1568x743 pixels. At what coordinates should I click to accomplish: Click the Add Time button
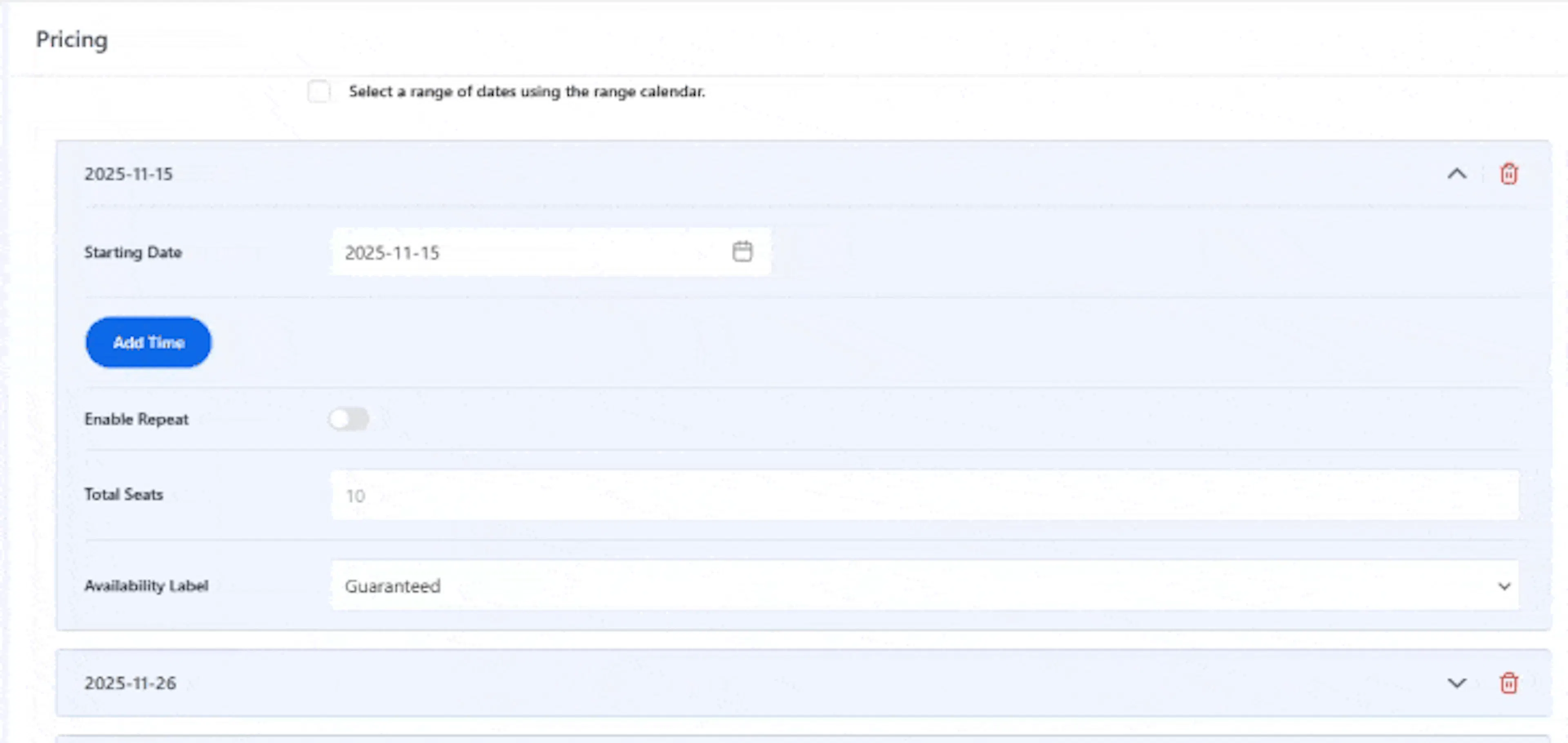(149, 342)
